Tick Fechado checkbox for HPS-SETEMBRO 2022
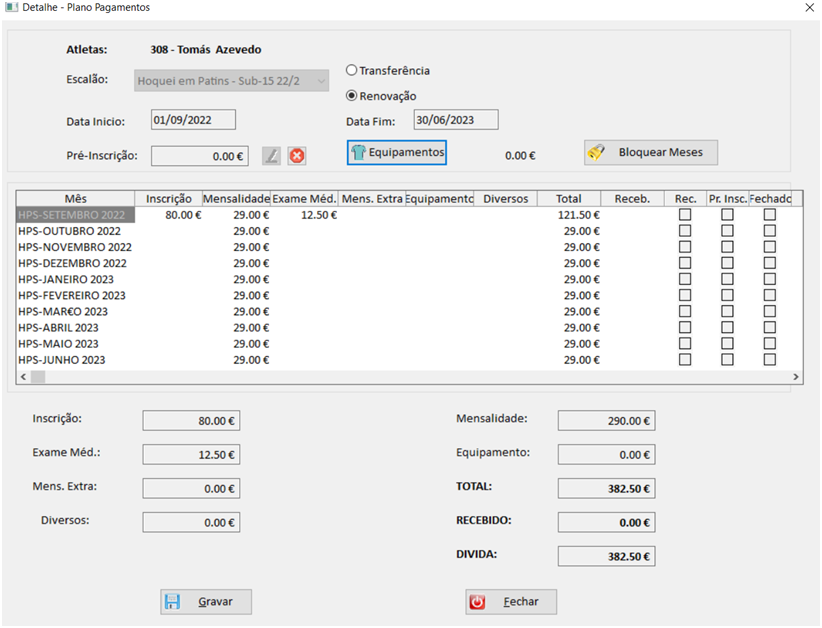 (x=770, y=214)
